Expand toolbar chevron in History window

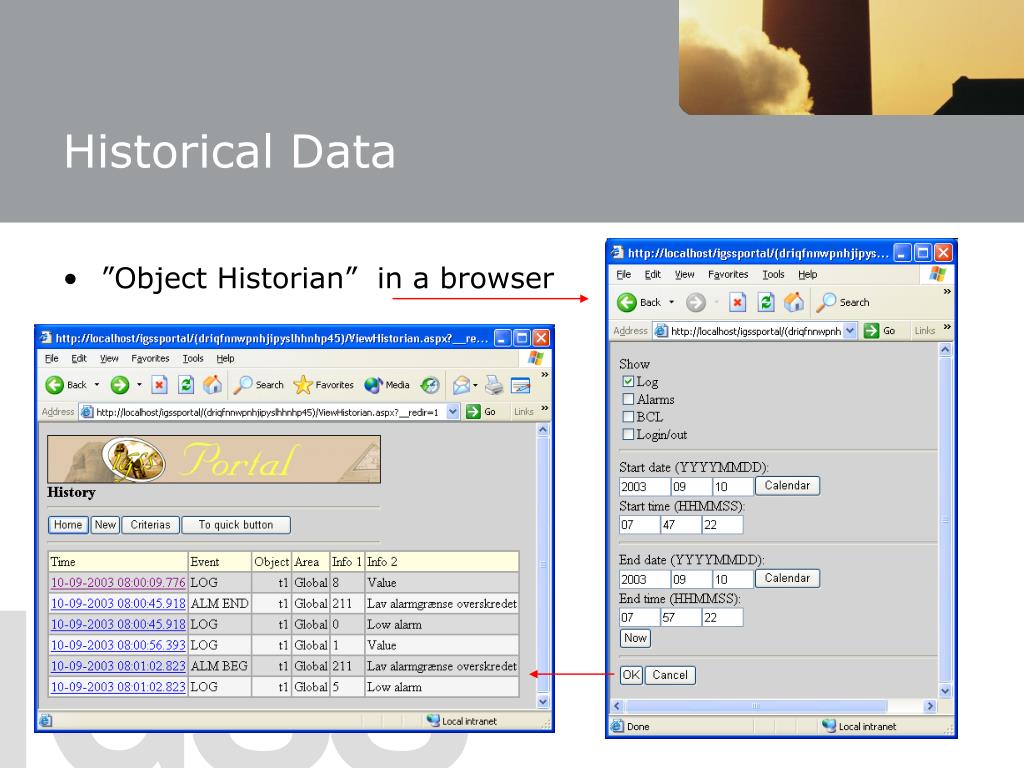(x=545, y=375)
